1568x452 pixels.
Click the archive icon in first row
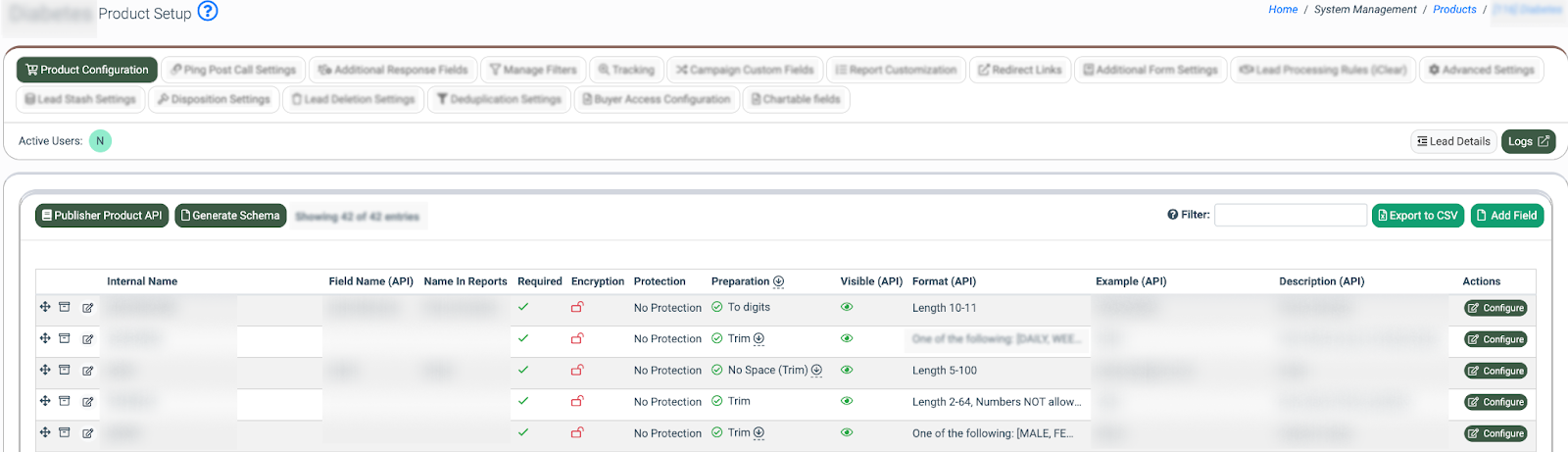(x=65, y=307)
